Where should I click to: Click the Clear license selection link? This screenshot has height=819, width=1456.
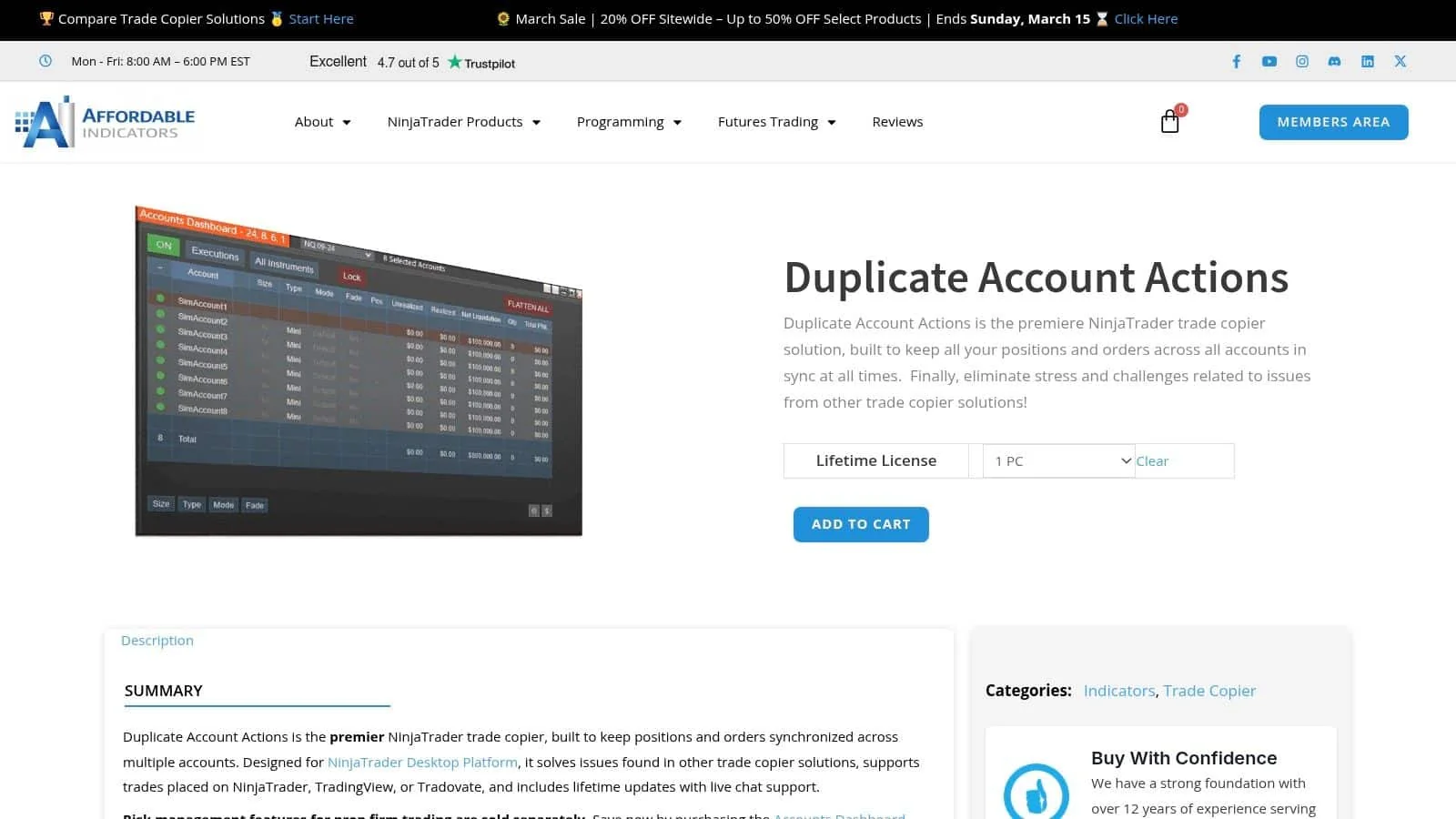point(1152,461)
